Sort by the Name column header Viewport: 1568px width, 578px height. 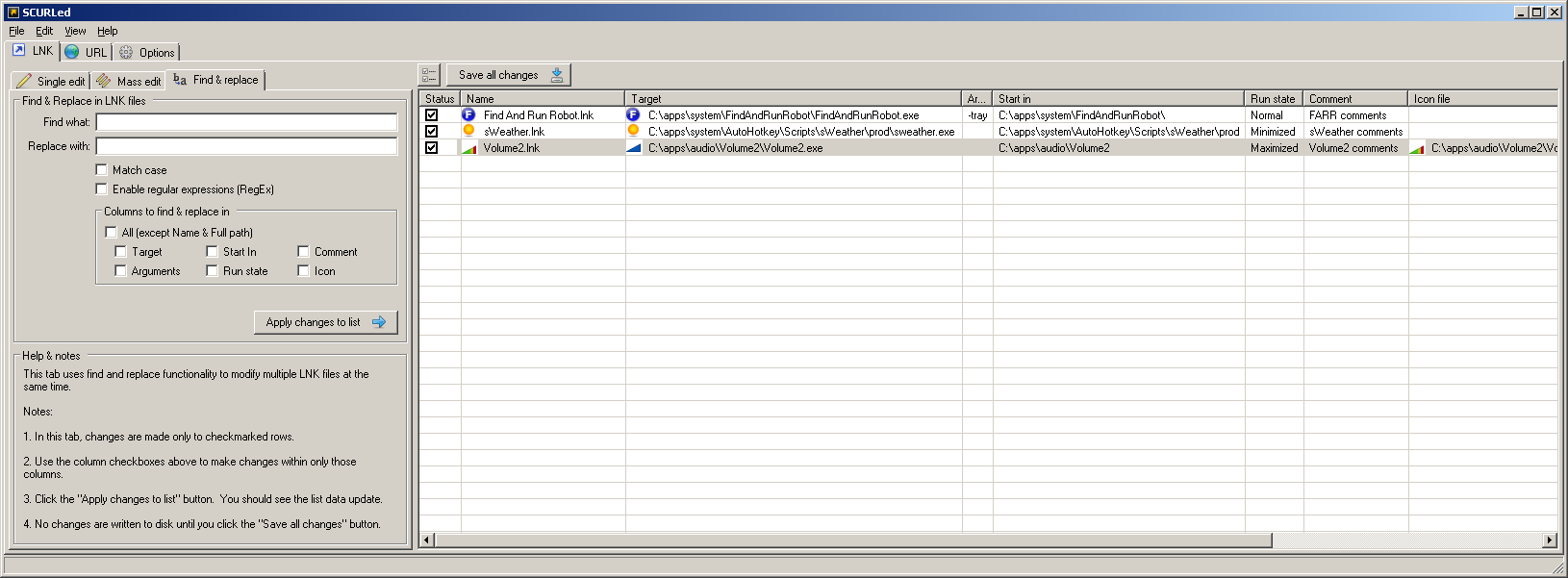click(543, 98)
